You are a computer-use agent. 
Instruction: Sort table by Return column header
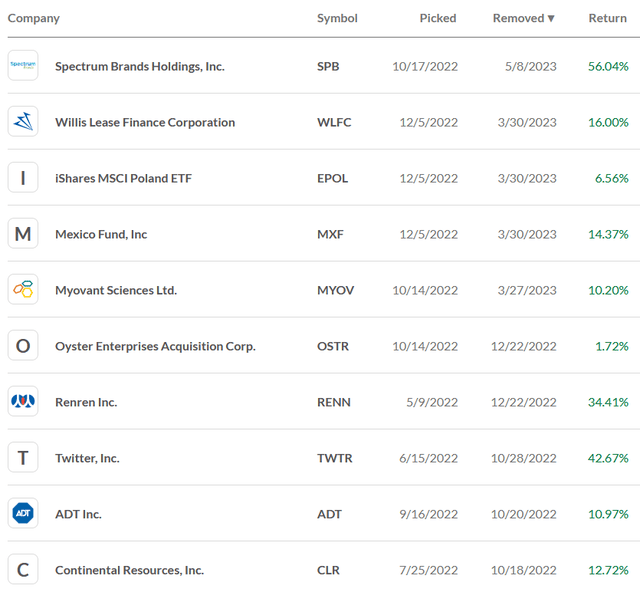point(608,18)
